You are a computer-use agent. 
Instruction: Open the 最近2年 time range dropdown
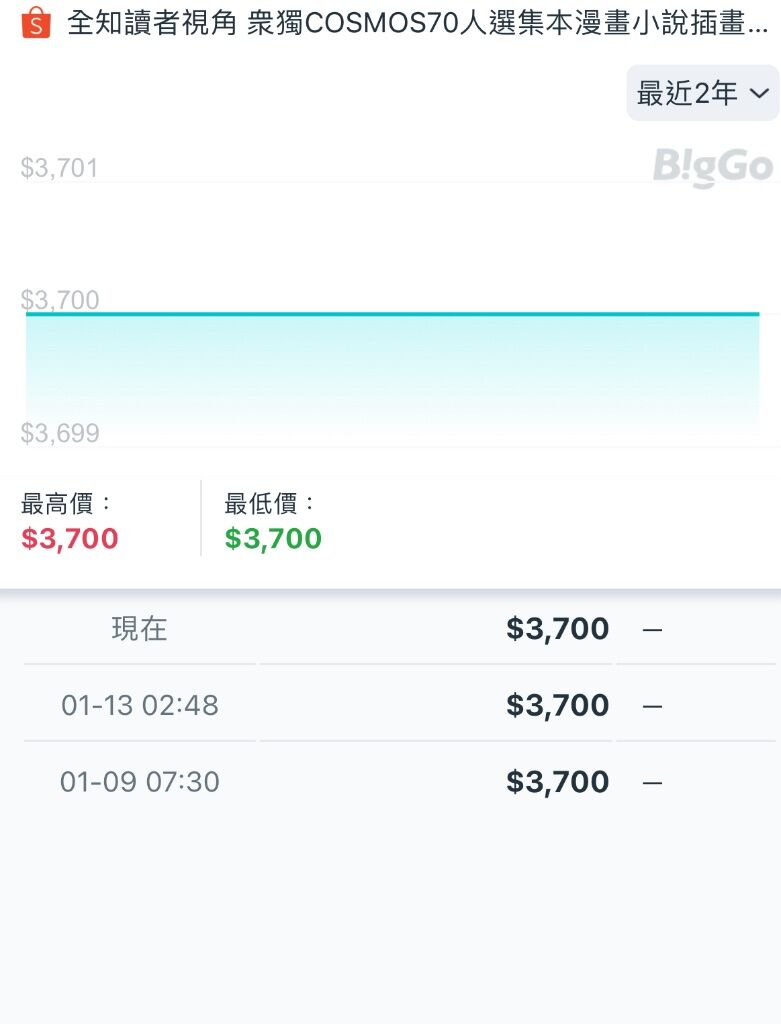pyautogui.click(x=703, y=93)
